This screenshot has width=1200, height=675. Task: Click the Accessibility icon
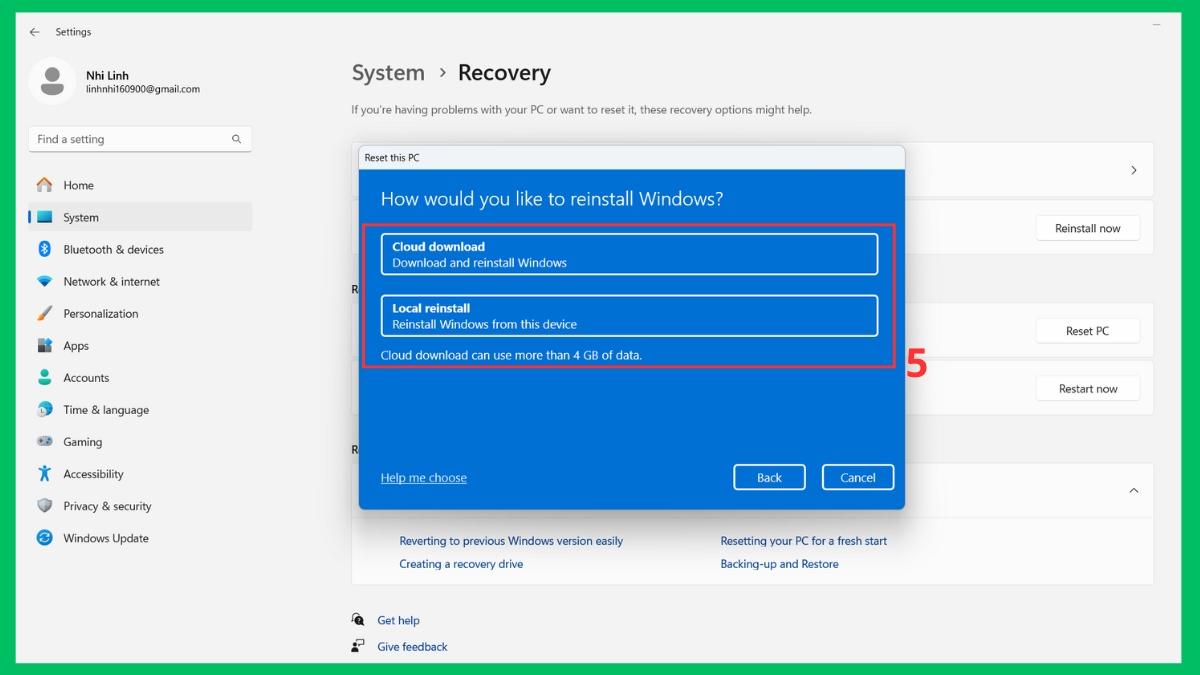click(45, 473)
